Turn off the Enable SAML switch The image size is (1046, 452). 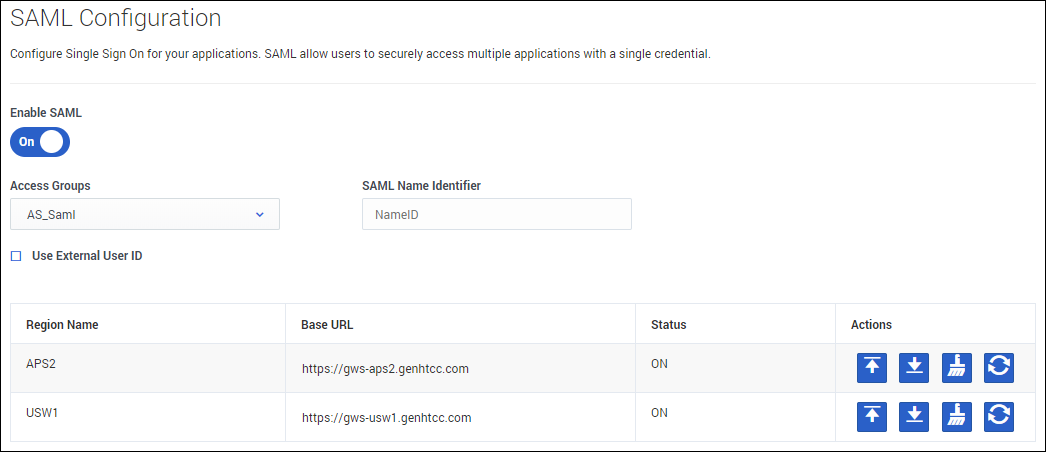(x=40, y=142)
